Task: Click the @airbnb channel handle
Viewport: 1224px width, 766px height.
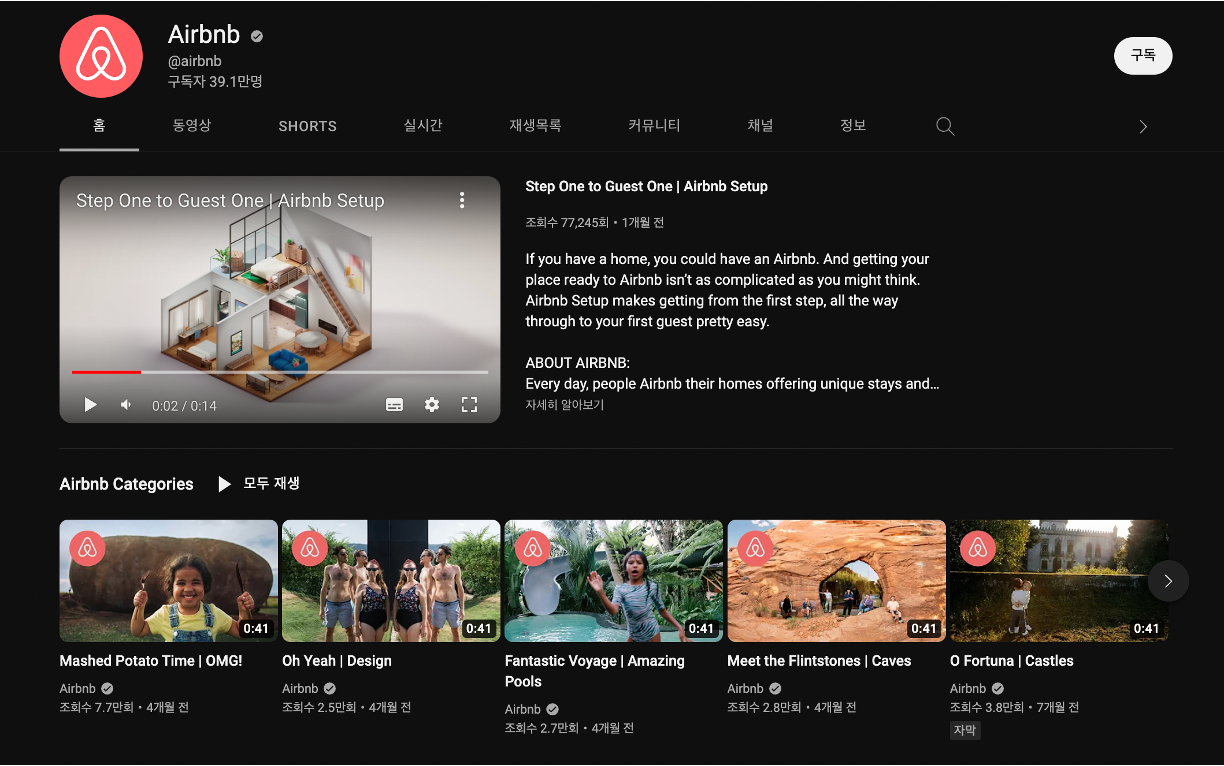Action: click(x=195, y=61)
